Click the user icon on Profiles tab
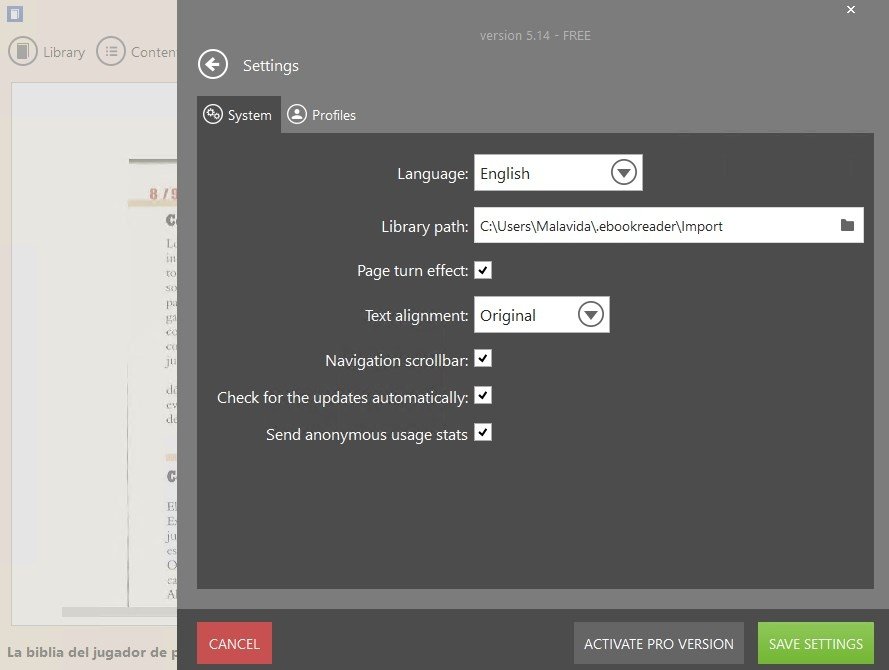 (297, 115)
